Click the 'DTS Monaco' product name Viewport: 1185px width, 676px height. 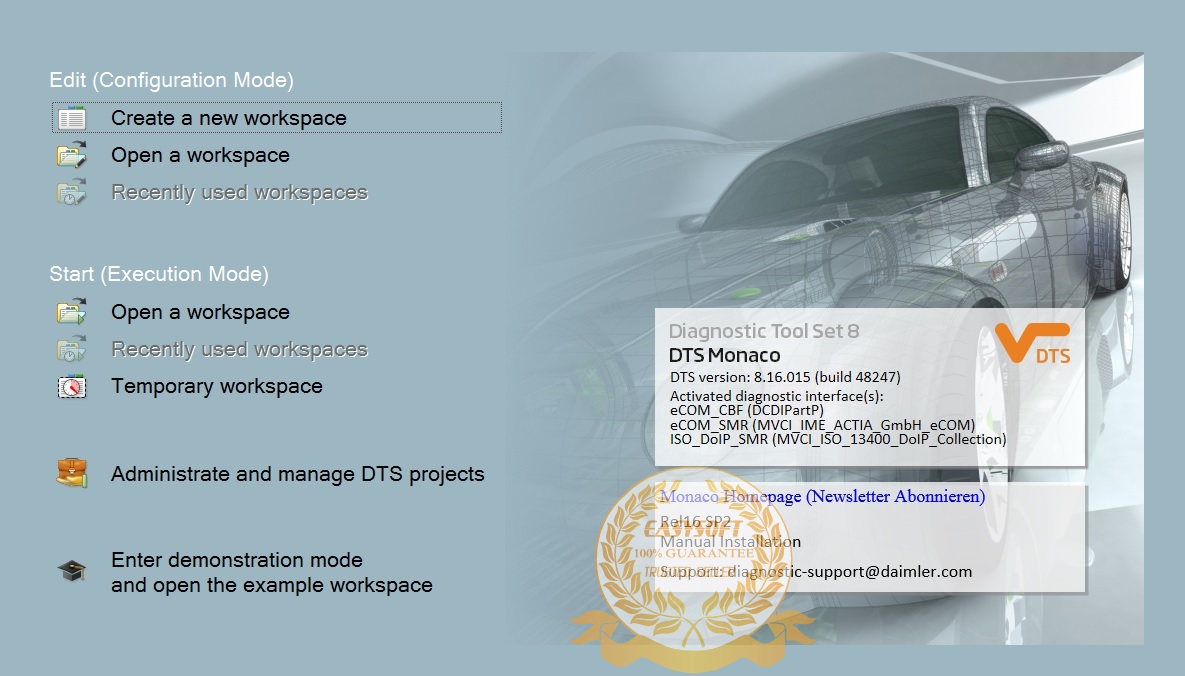click(725, 355)
